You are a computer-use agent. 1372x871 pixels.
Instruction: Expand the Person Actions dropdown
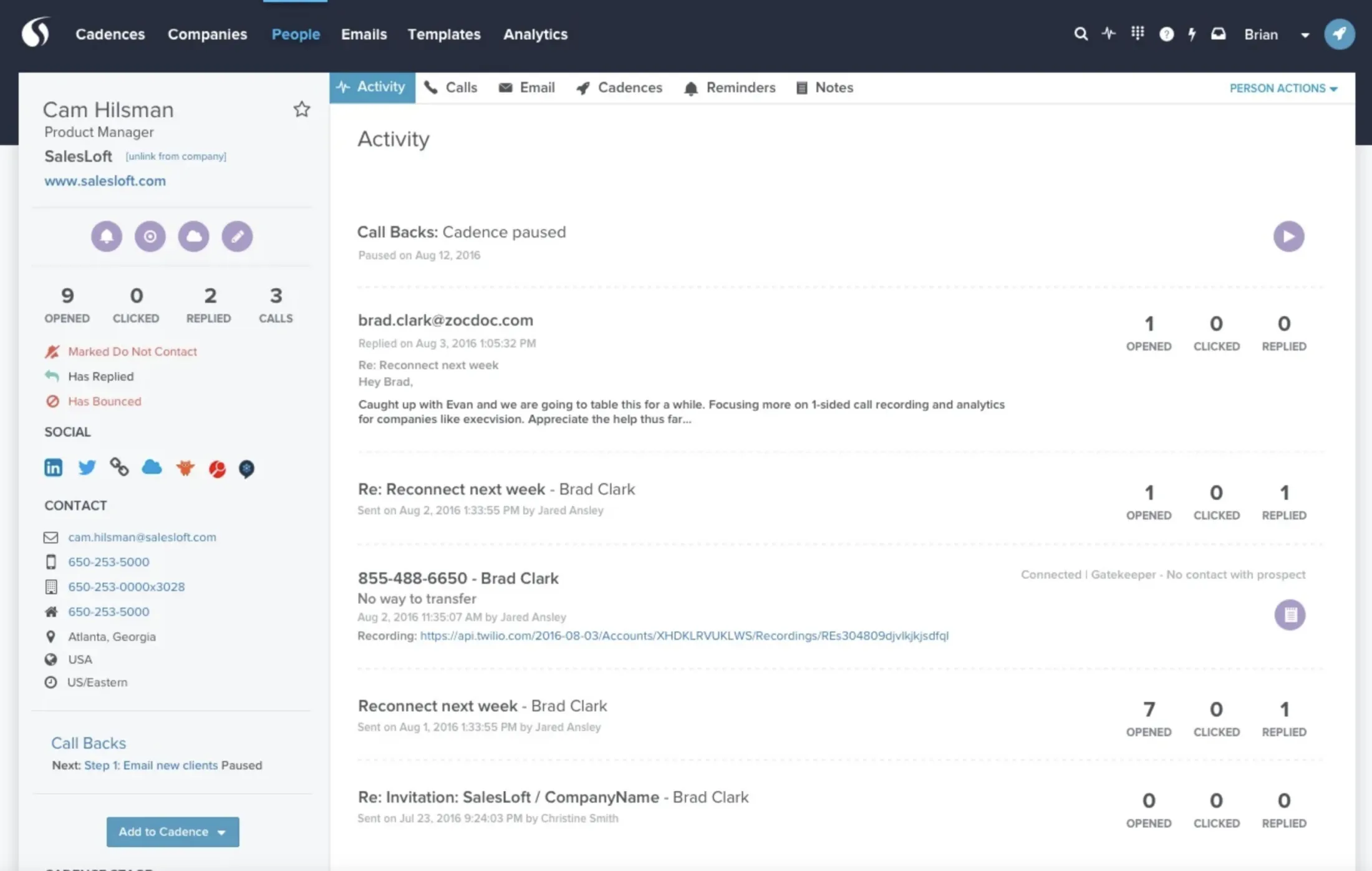coord(1283,89)
